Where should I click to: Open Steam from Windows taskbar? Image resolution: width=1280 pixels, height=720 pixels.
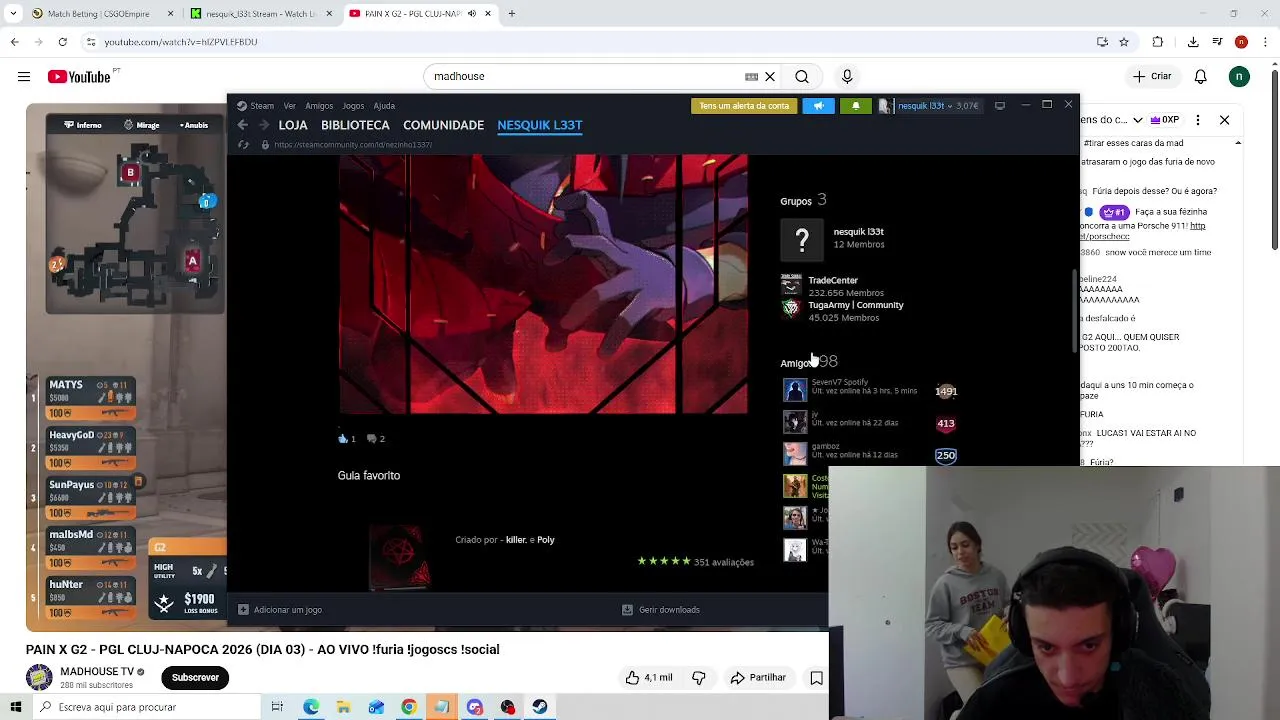tap(540, 707)
